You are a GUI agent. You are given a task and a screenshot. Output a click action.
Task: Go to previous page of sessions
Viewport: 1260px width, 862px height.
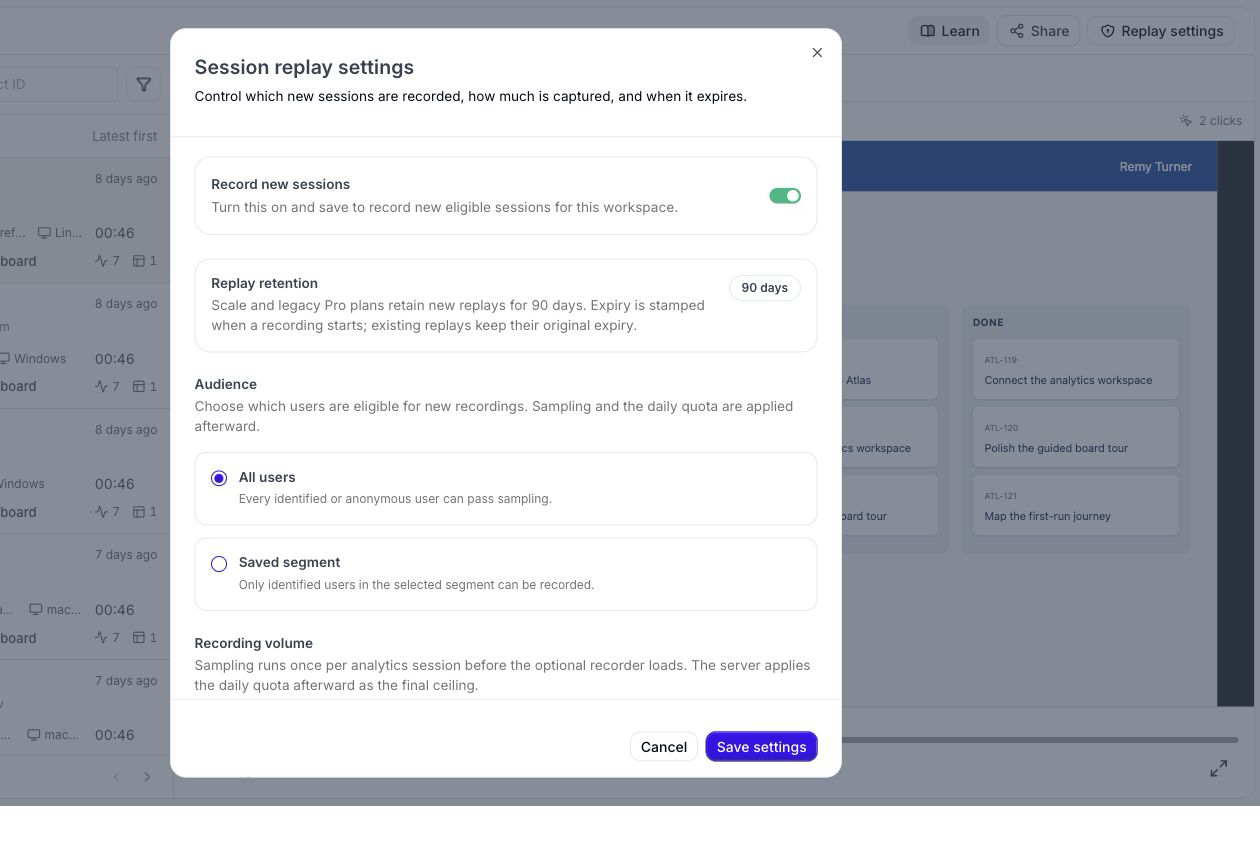(x=116, y=777)
